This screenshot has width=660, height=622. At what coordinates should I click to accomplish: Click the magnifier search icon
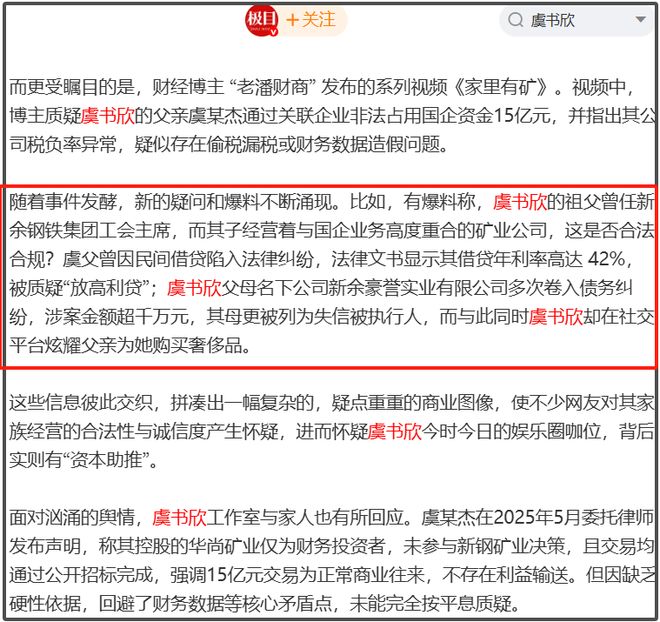coord(516,20)
